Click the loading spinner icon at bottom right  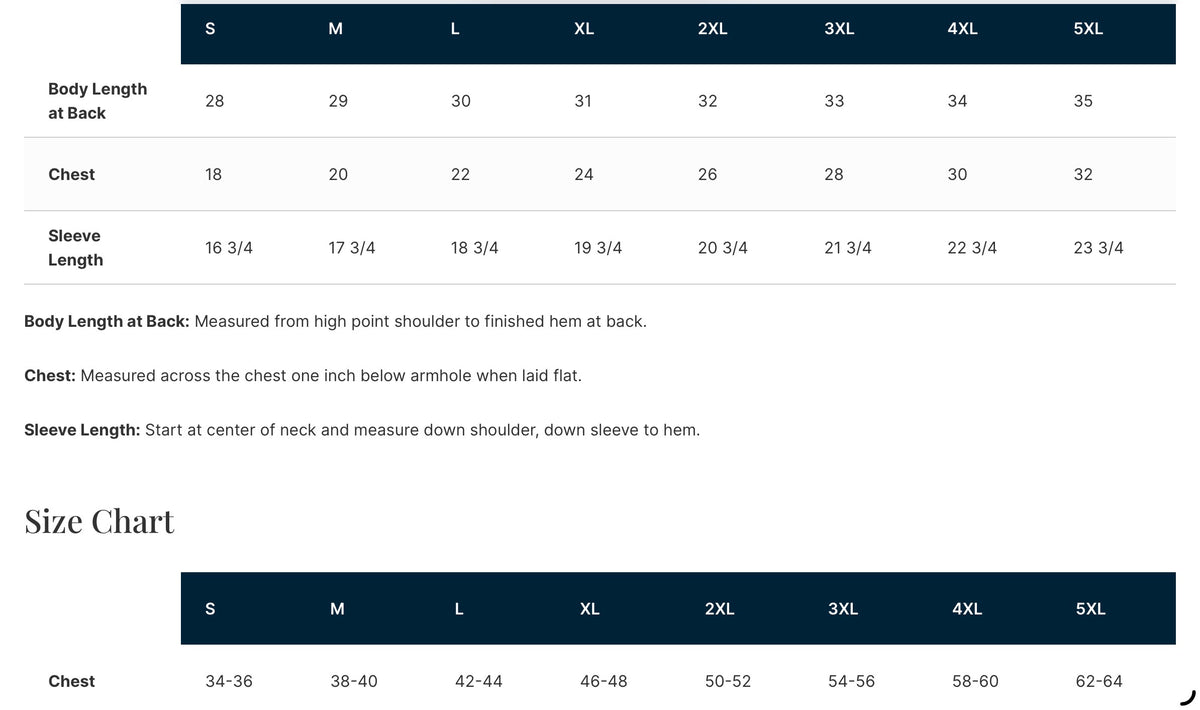click(1188, 697)
